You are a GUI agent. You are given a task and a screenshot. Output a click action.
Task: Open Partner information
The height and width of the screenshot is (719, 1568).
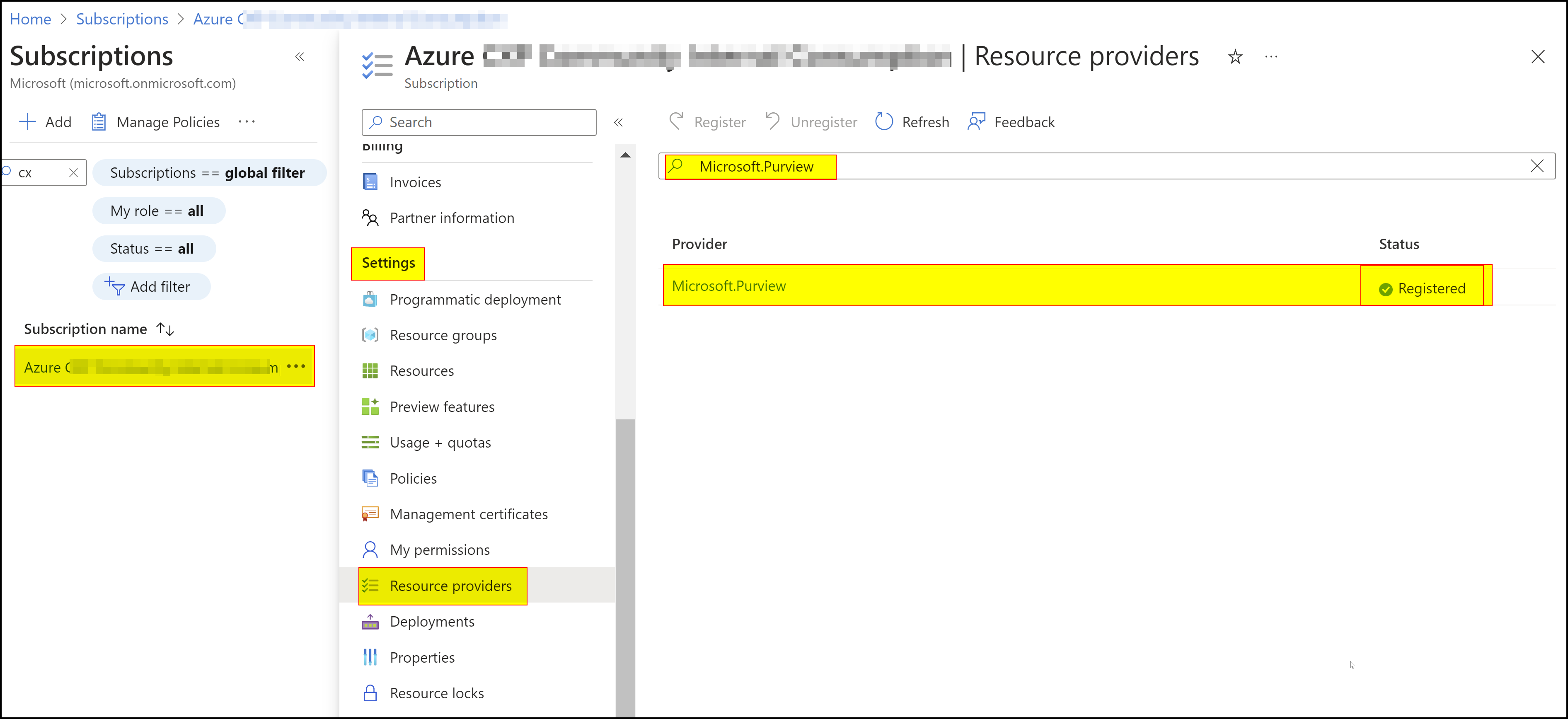(x=452, y=218)
